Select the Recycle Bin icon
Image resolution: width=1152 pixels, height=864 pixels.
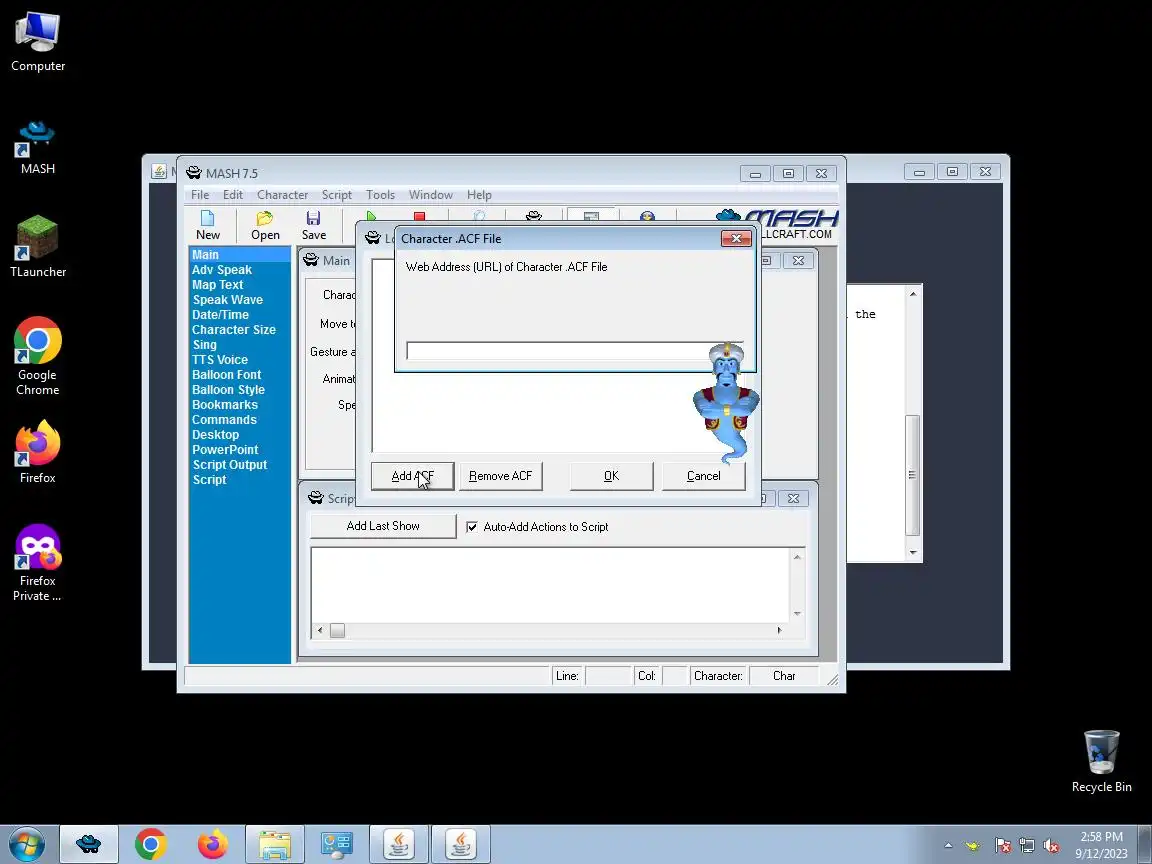1101,761
